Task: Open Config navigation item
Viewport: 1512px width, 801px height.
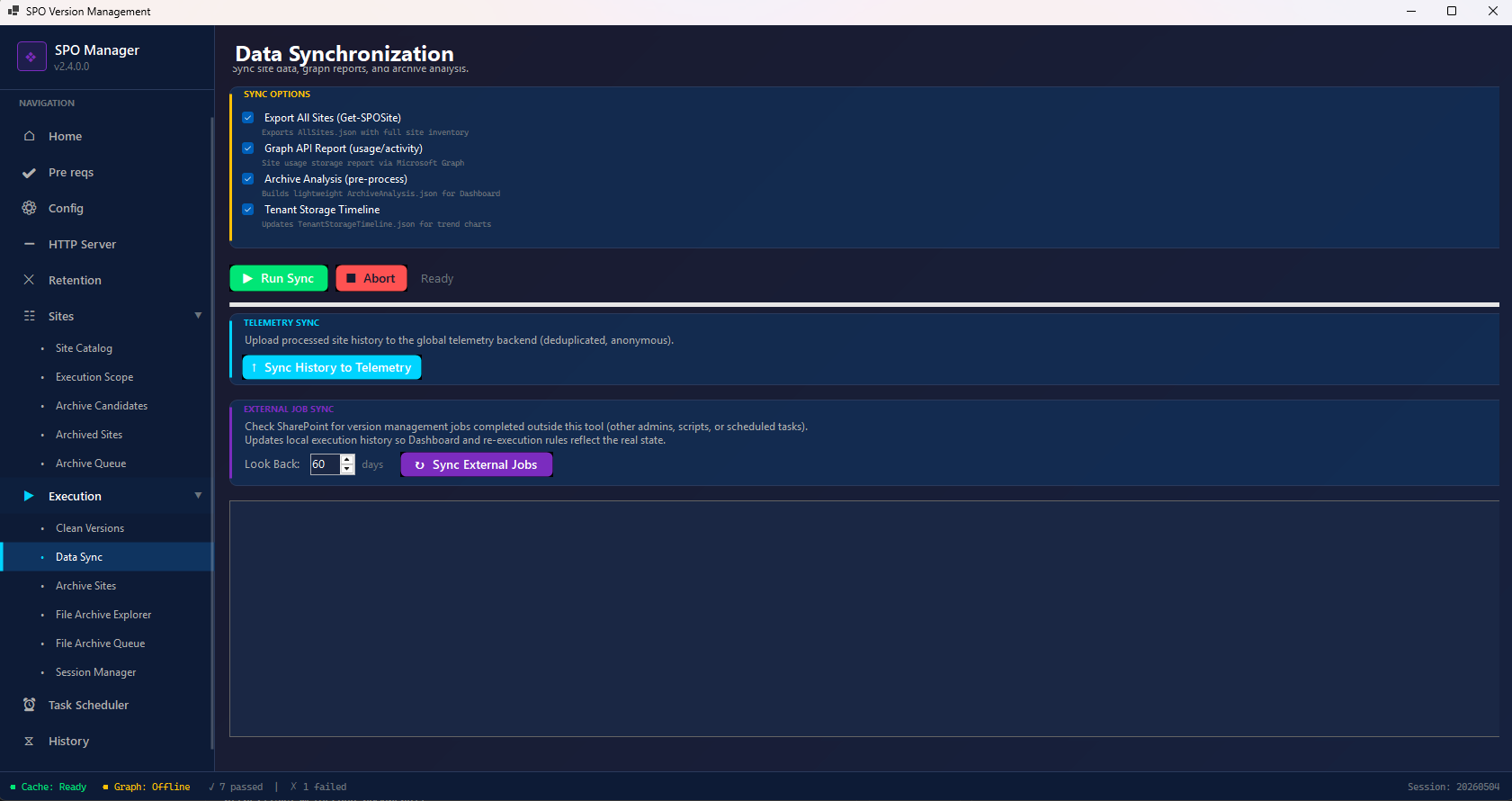Action: 106,208
